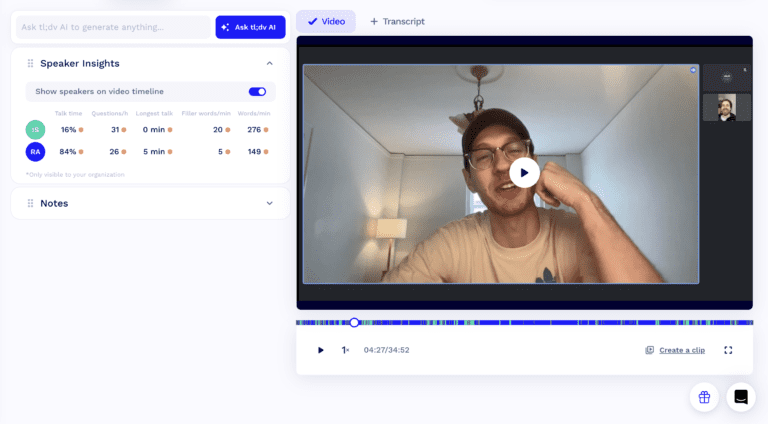Enter fullscreen with the expand icon
Viewport: 768px width, 424px height.
[x=728, y=350]
